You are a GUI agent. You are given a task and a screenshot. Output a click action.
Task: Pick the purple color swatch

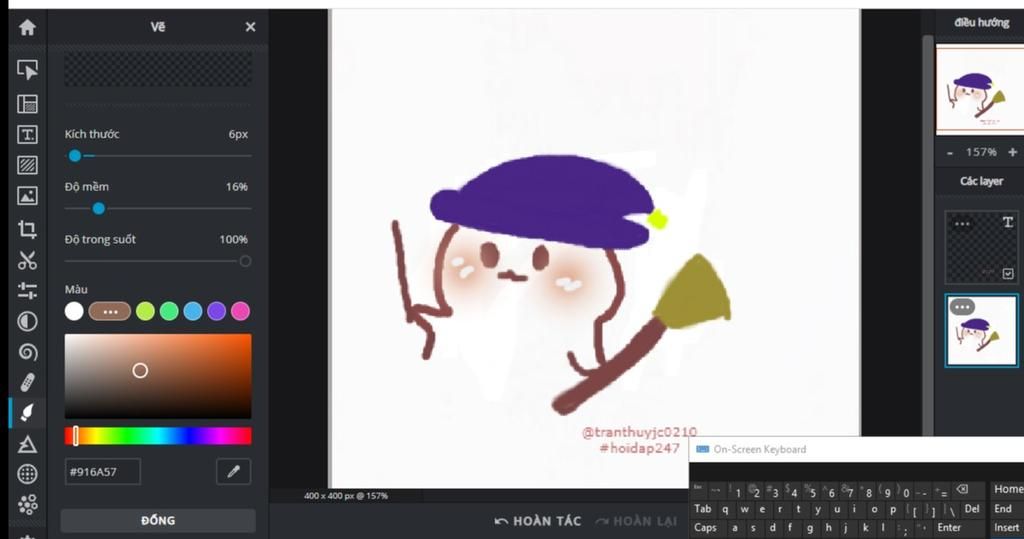pos(216,311)
